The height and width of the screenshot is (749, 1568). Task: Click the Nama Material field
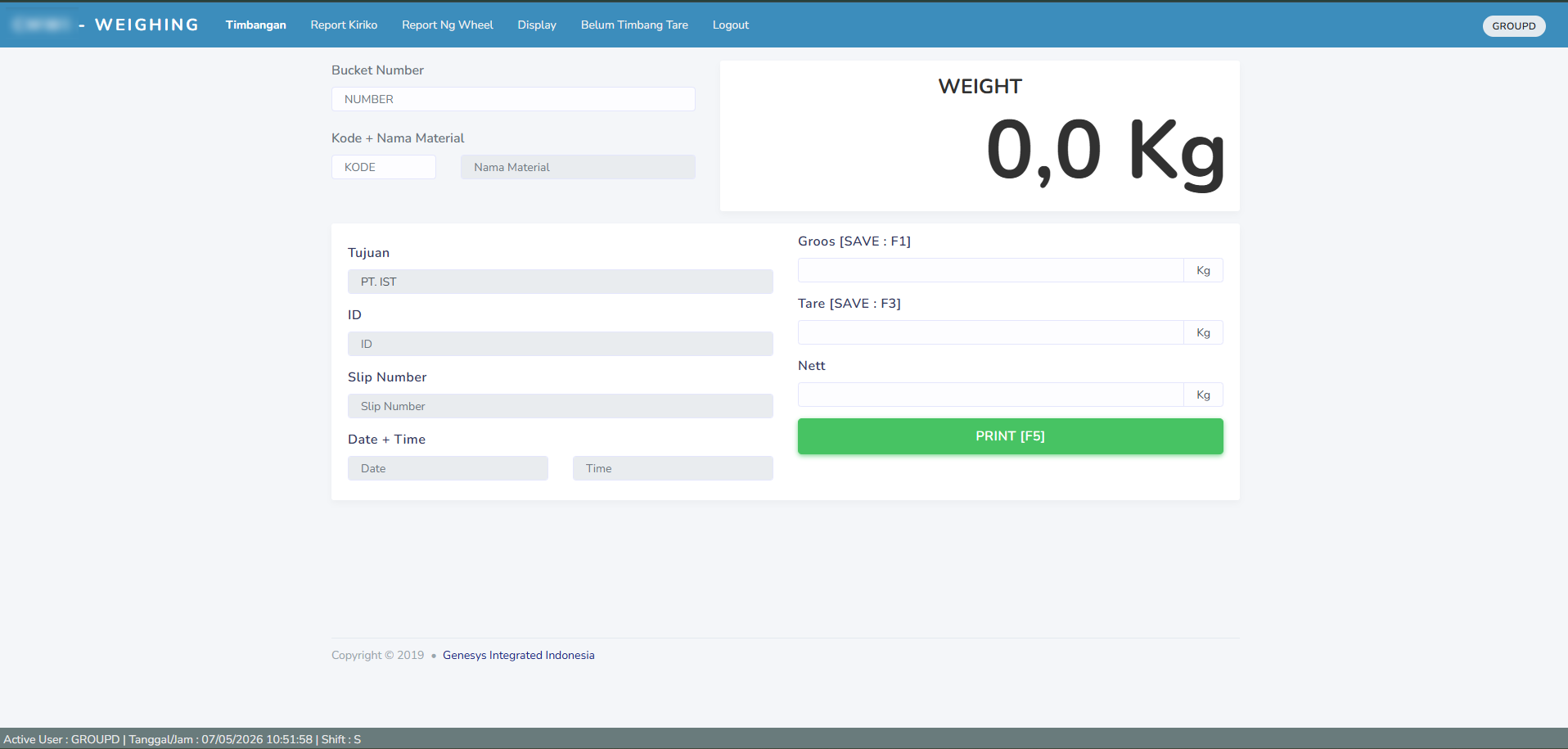click(x=578, y=167)
